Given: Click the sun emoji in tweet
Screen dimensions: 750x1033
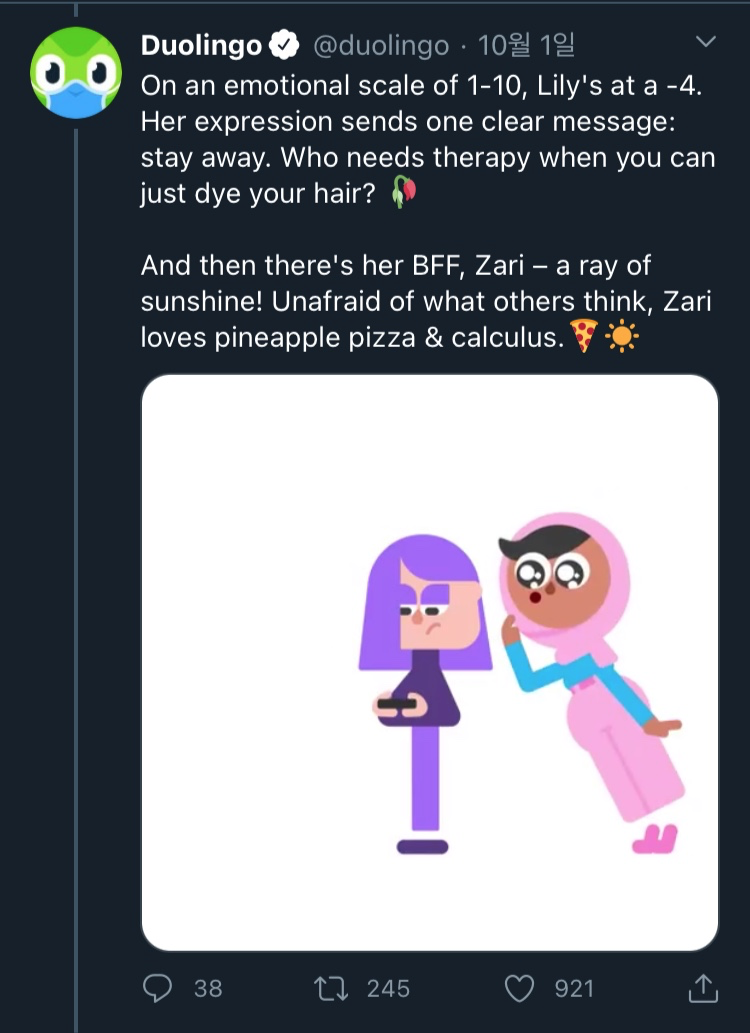Looking at the screenshot, I should click(621, 337).
